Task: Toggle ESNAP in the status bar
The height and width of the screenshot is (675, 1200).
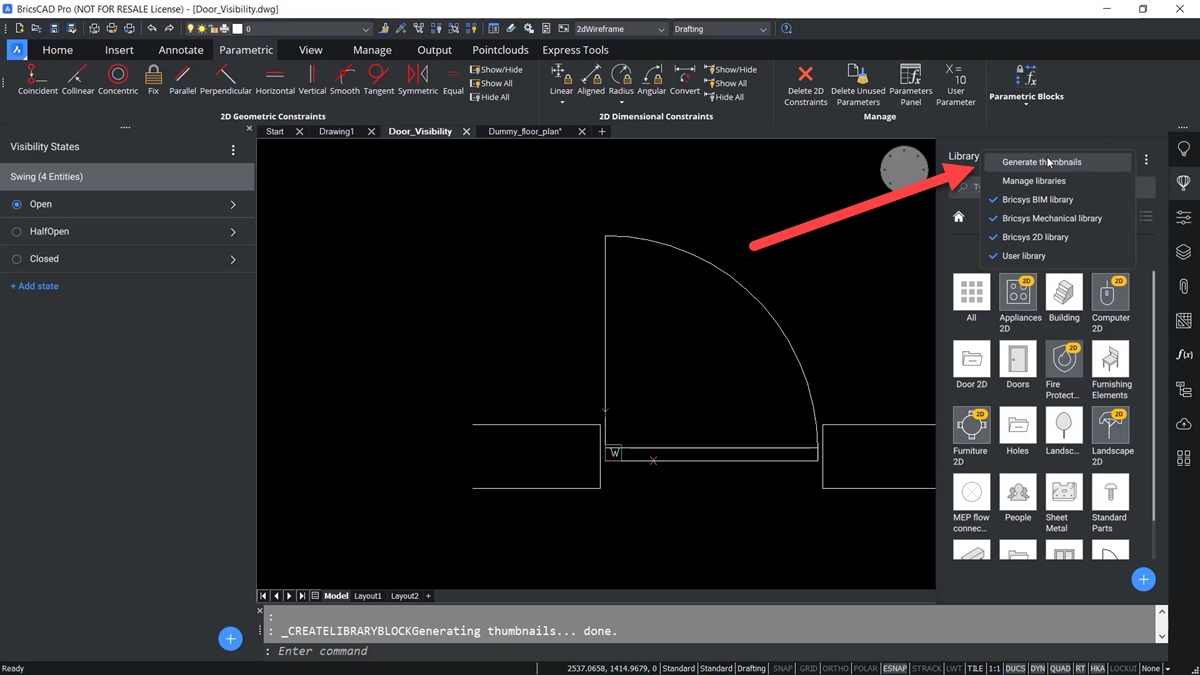Action: pos(898,668)
